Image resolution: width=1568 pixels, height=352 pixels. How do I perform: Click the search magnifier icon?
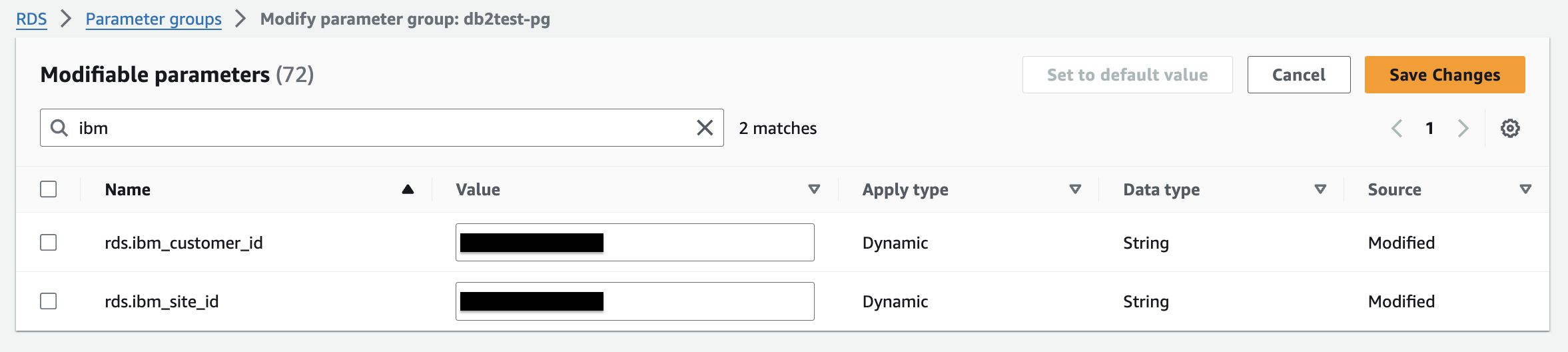tap(59, 128)
